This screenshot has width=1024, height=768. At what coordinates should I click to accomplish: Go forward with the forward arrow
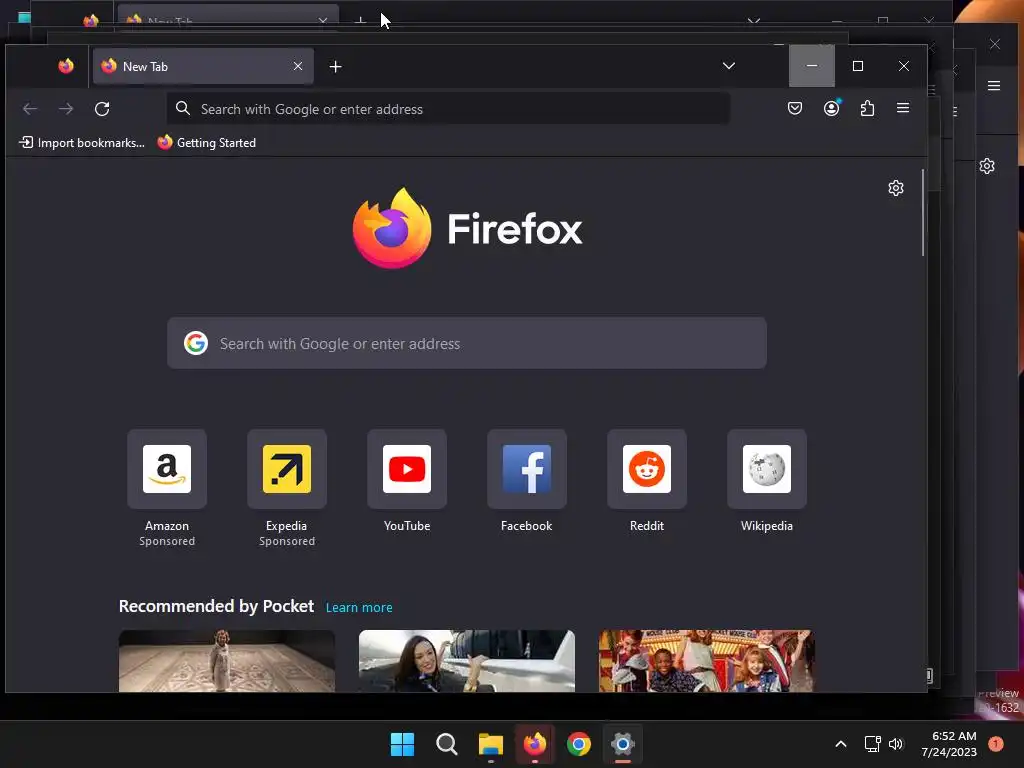(66, 108)
